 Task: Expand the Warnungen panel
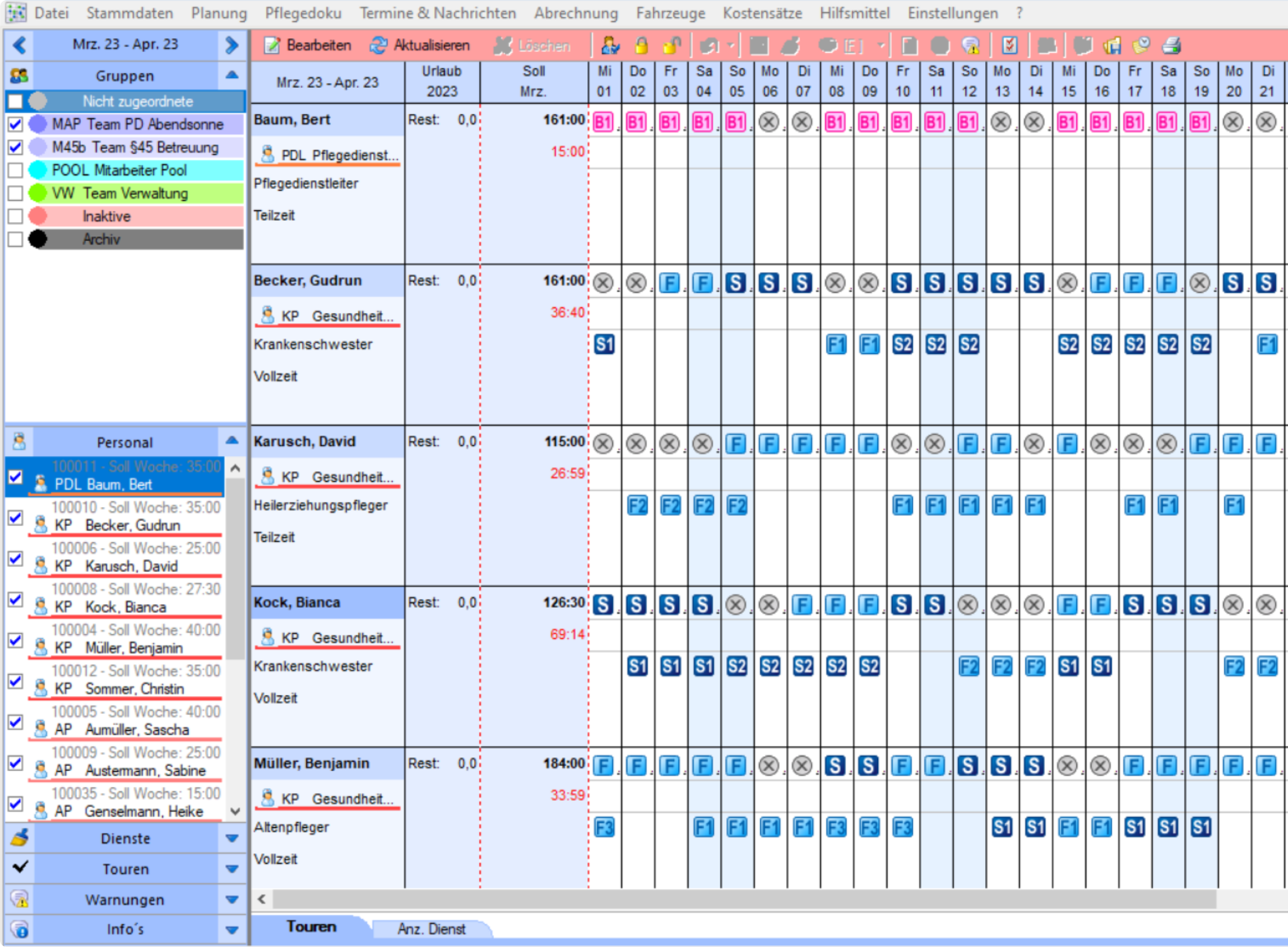pos(232,900)
